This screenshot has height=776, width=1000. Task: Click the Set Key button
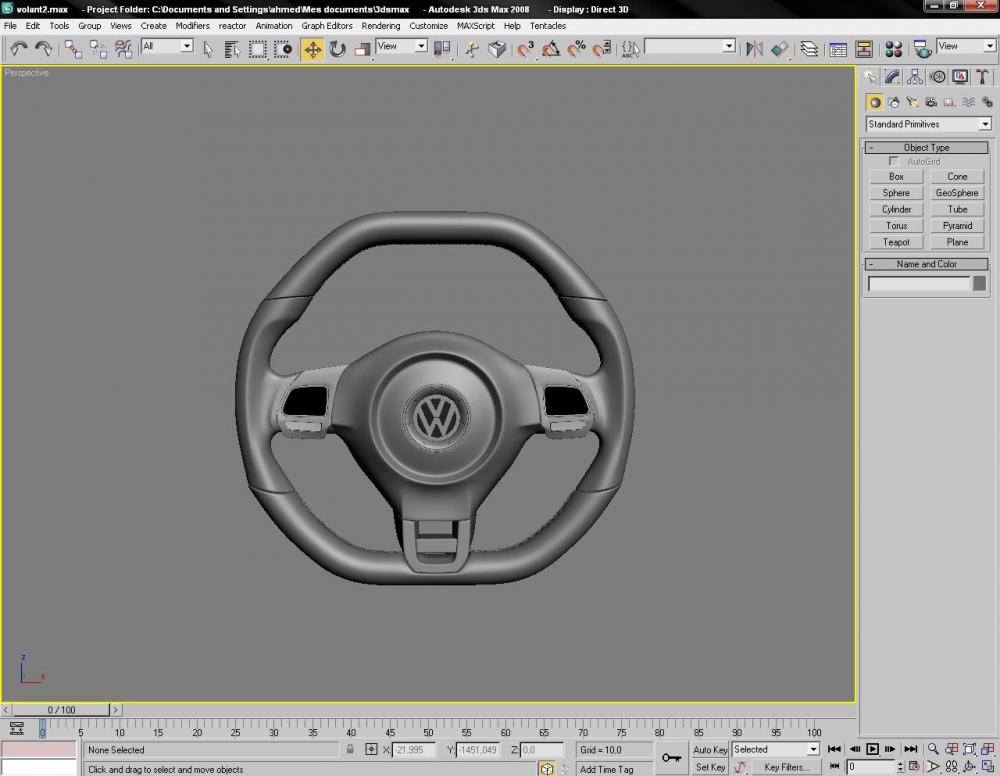click(710, 767)
